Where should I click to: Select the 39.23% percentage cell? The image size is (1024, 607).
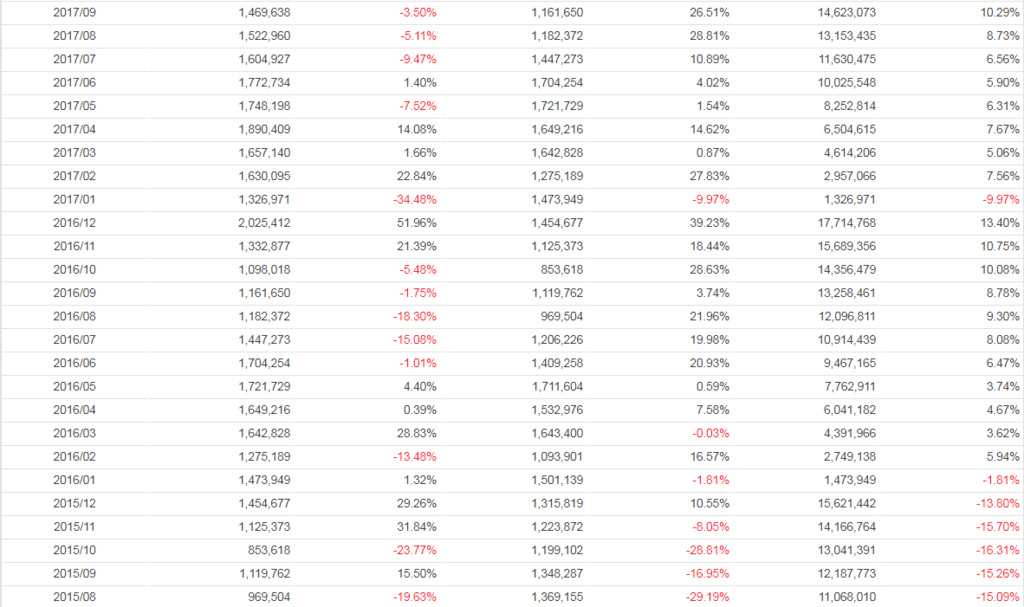[x=709, y=223]
